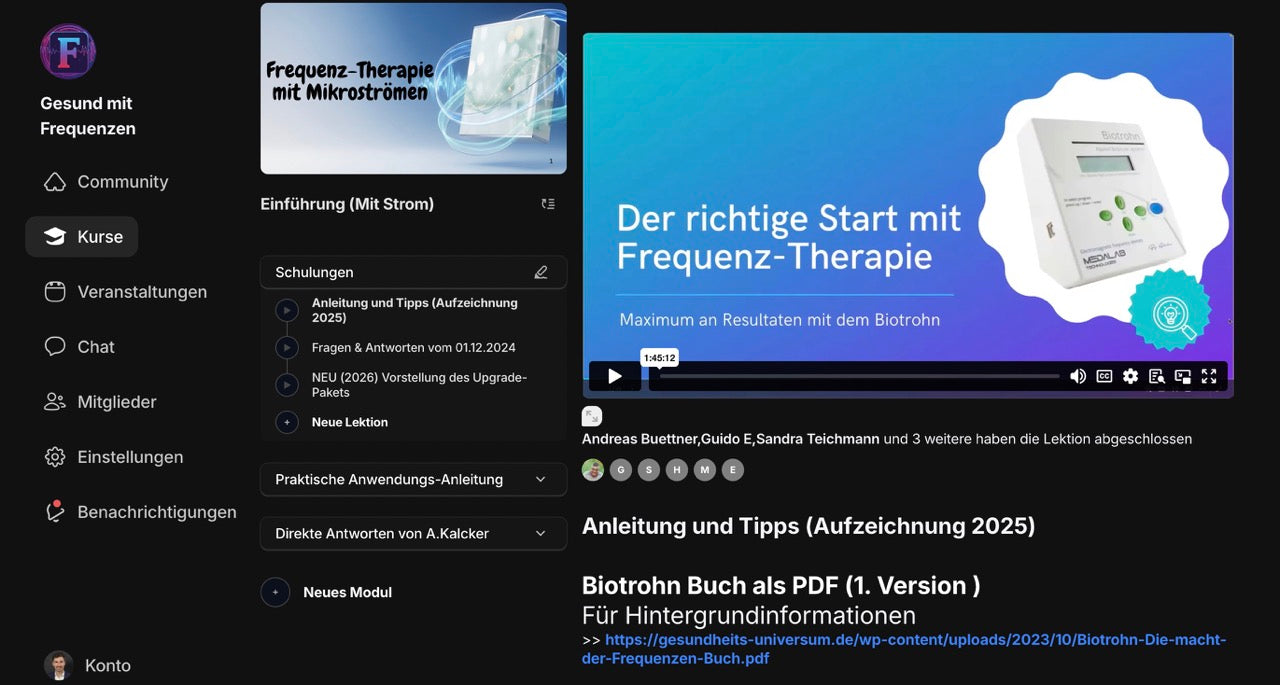The image size is (1280, 685).
Task: Open Einstellungen settings
Action: tap(130, 456)
